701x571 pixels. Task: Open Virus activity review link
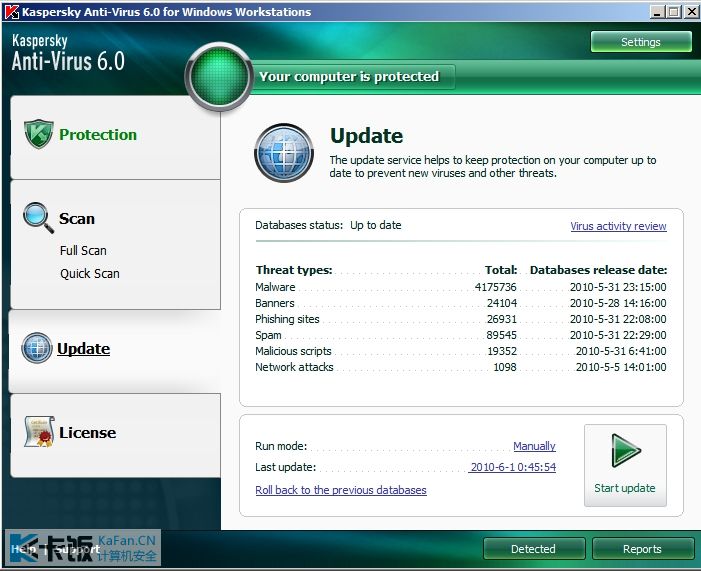pos(618,226)
